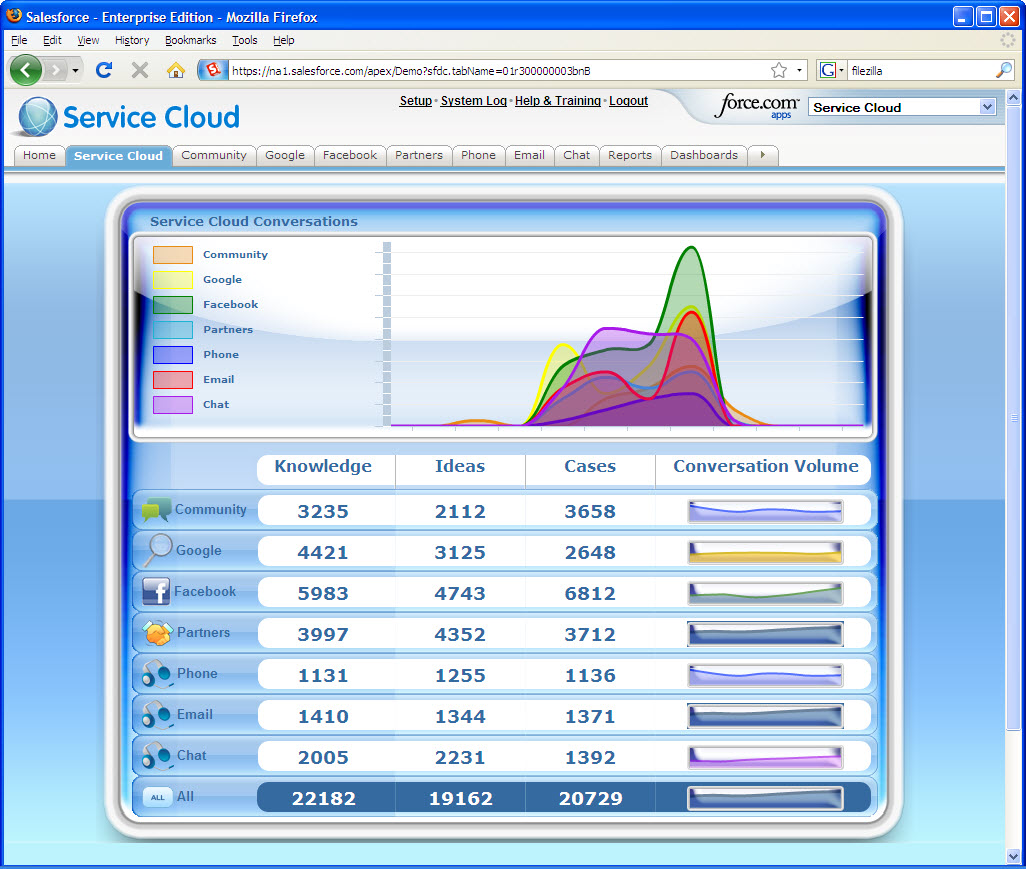Select the ALL row badge
This screenshot has width=1026, height=869.
tap(157, 797)
